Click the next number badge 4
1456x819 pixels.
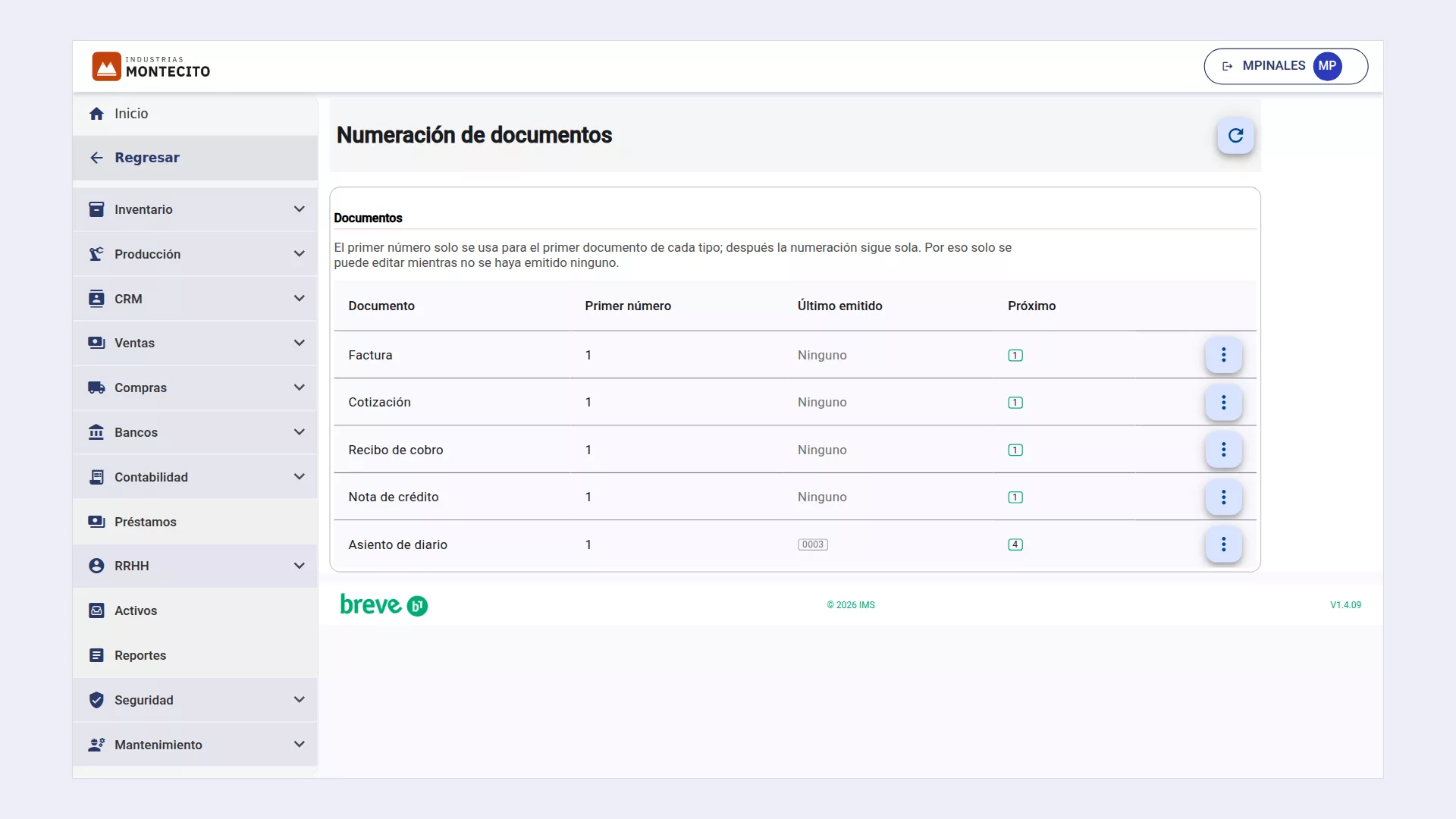tap(1015, 544)
